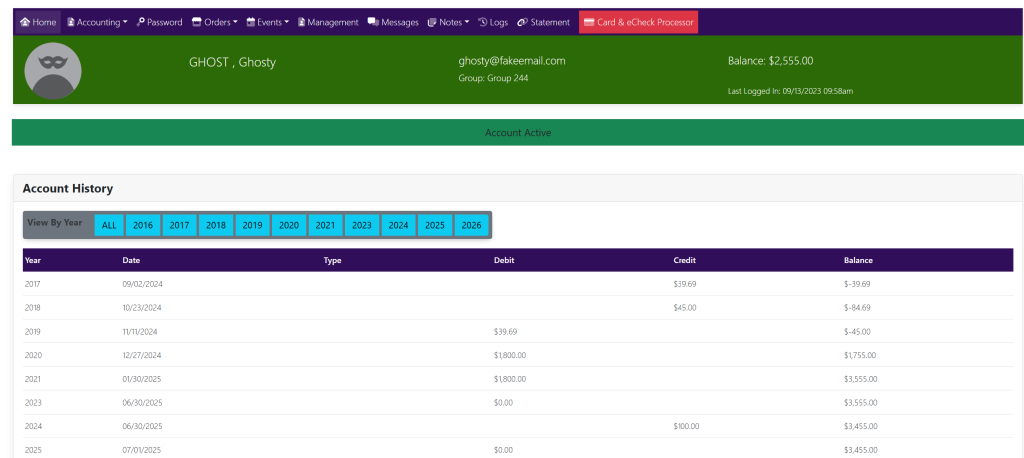Open Messages using the chat bubbles icon
The width and height of the screenshot is (1024, 458).
tap(373, 22)
